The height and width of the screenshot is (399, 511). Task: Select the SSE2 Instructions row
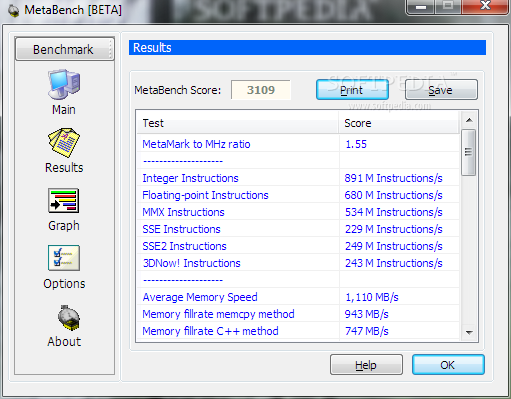pyautogui.click(x=298, y=246)
